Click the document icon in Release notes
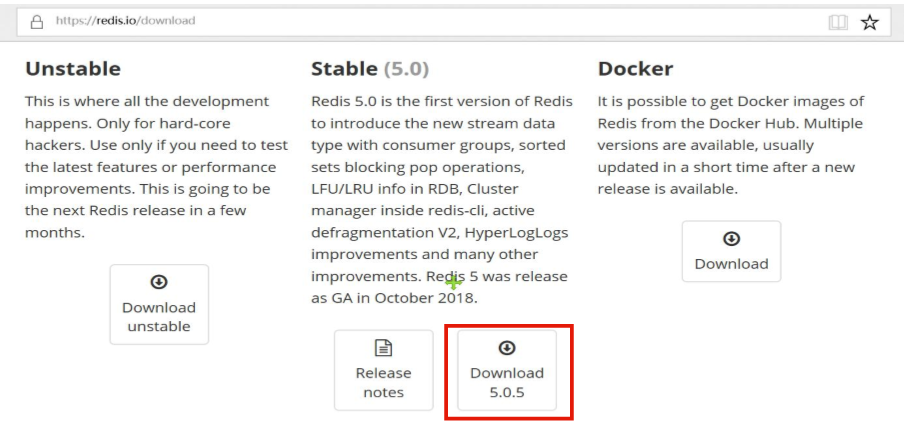Image resolution: width=904 pixels, height=434 pixels. tap(383, 348)
